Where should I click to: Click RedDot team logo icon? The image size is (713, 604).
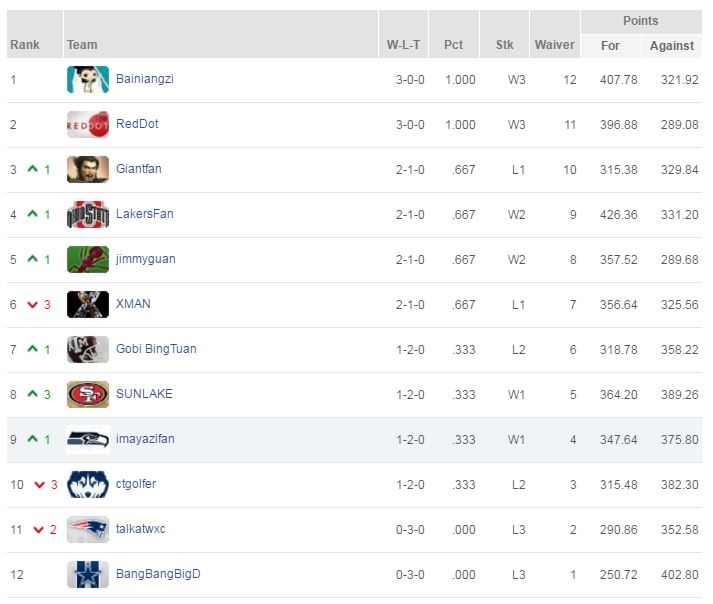[x=87, y=125]
